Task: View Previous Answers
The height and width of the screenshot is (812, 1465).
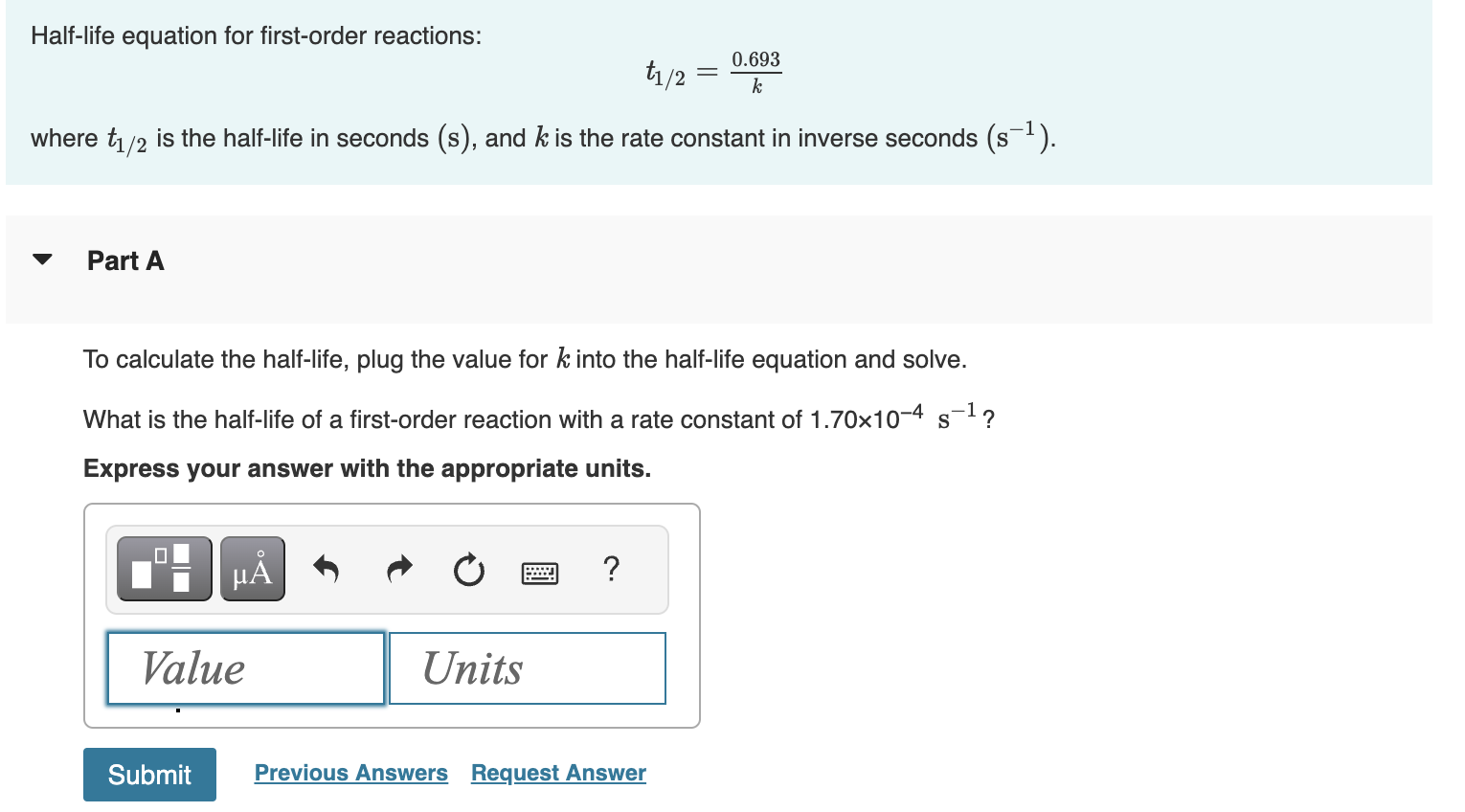Action: pos(350,773)
